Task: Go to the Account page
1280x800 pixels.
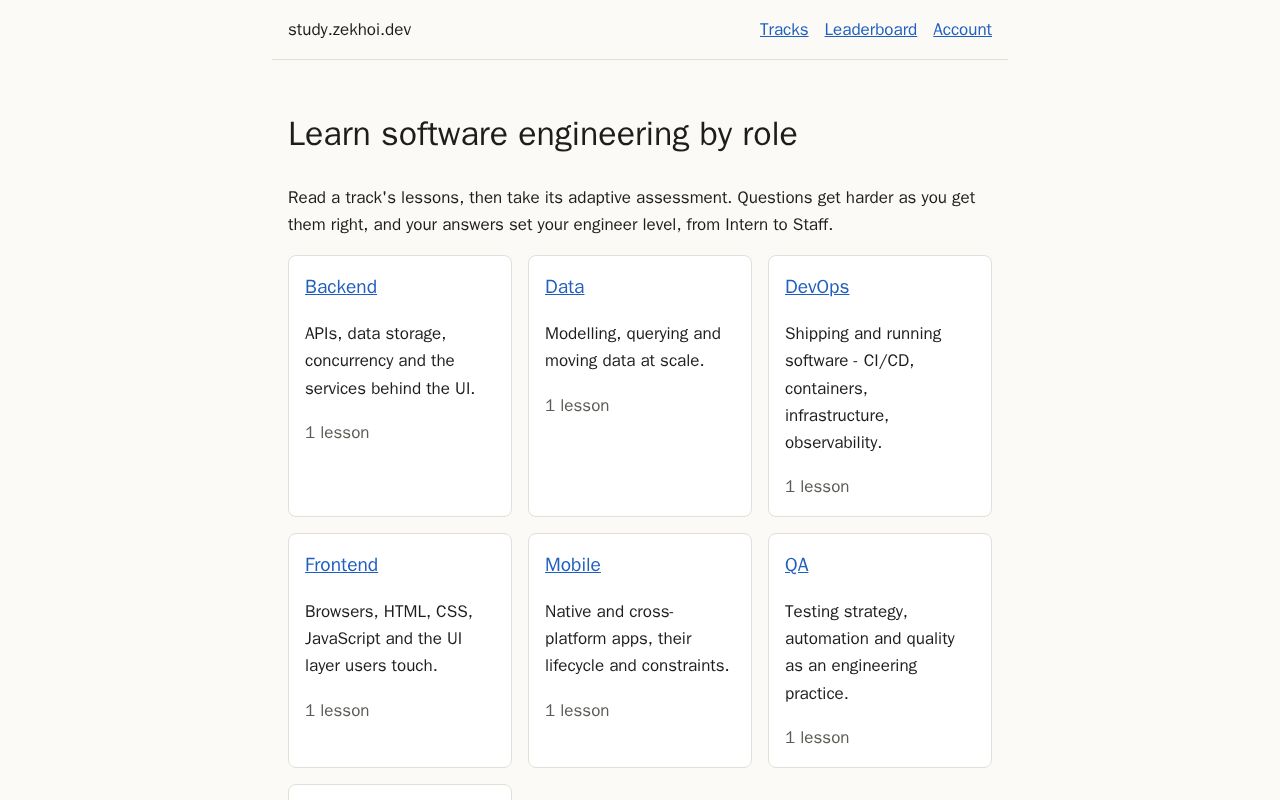Action: [x=962, y=30]
